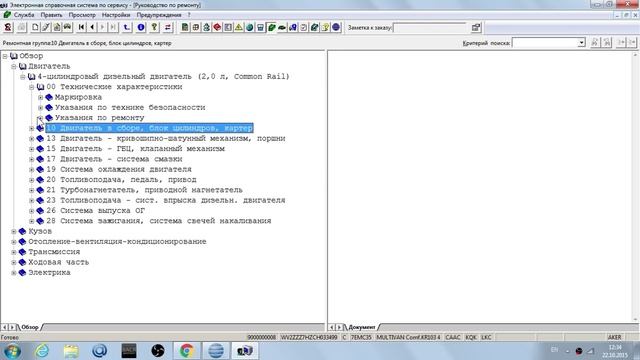Viewport: 640px width, 360px height.
Task: Click the pencil edit toolbar icon
Action: (46, 27)
